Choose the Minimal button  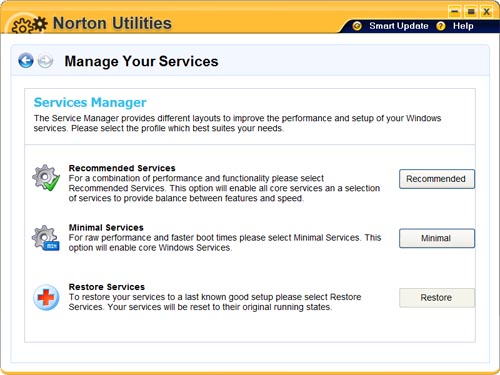click(x=437, y=238)
